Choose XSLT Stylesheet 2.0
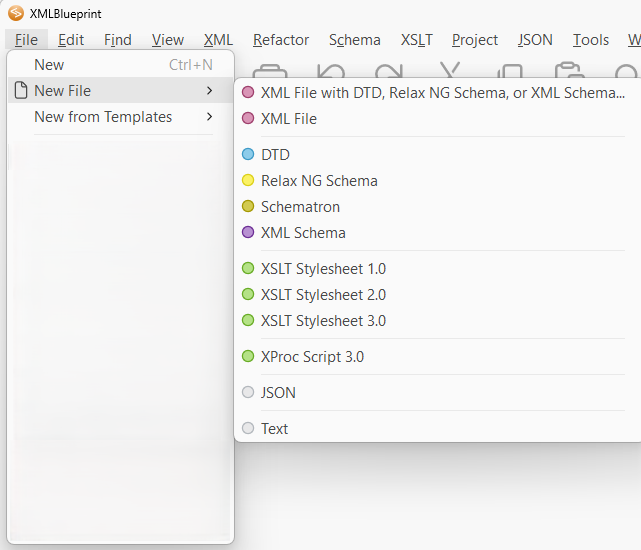The width and height of the screenshot is (641, 550). point(323,295)
